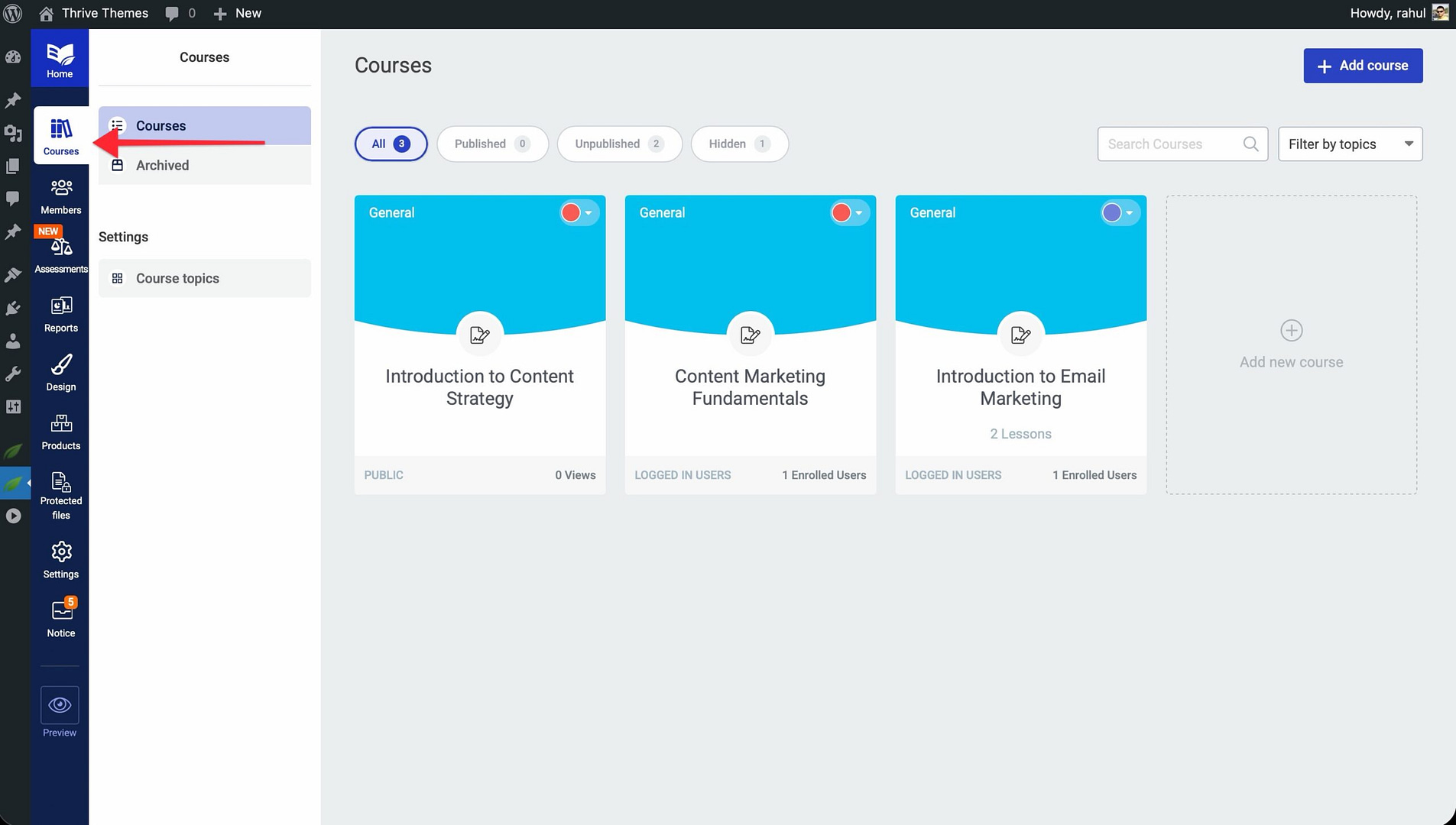
Task: Click the Thrive Apprentice Home icon
Action: [x=60, y=59]
